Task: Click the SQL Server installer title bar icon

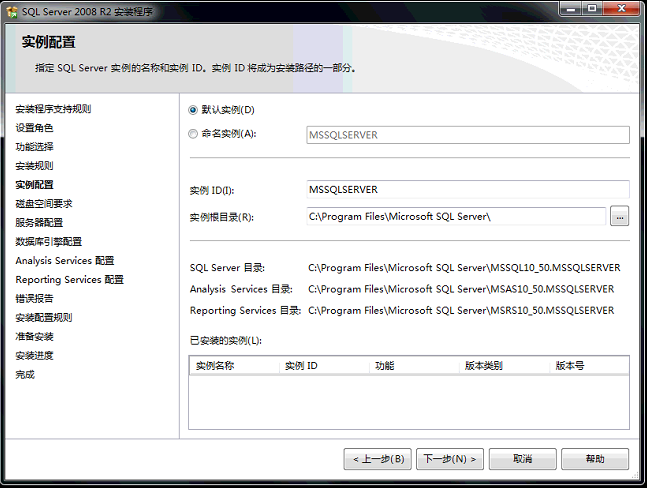Action: click(11, 9)
